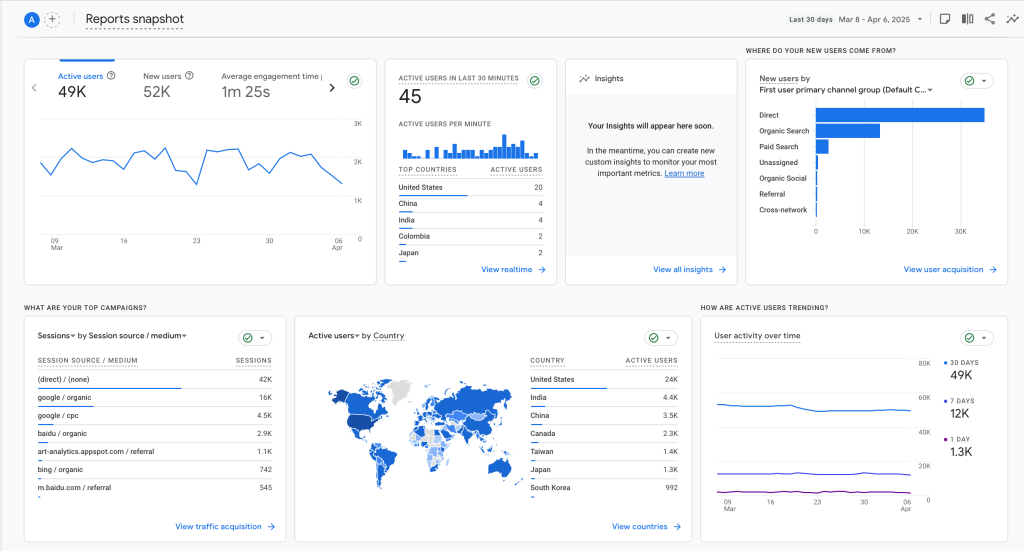
Task: Click help icon next to Active users
Action: pyautogui.click(x=111, y=76)
